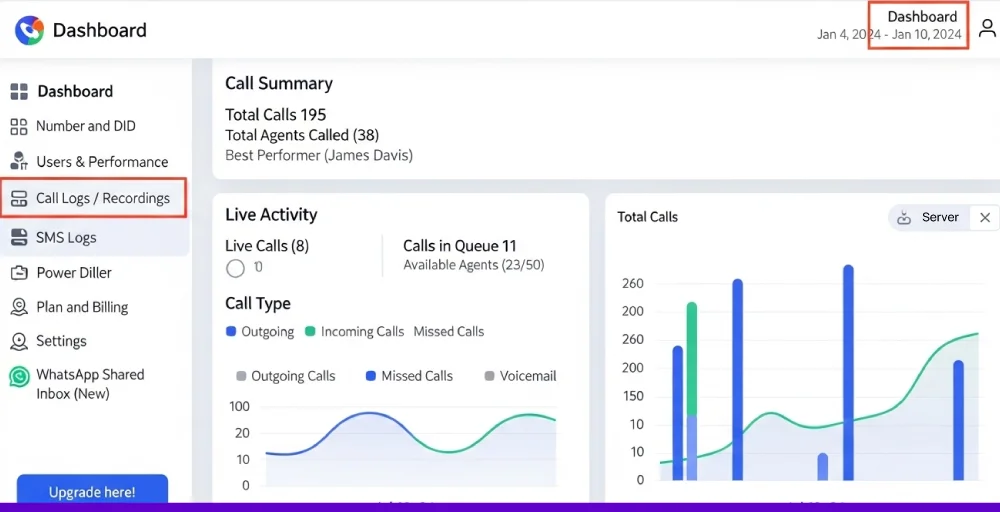
Task: Click the Number and DID icon
Action: 19,126
